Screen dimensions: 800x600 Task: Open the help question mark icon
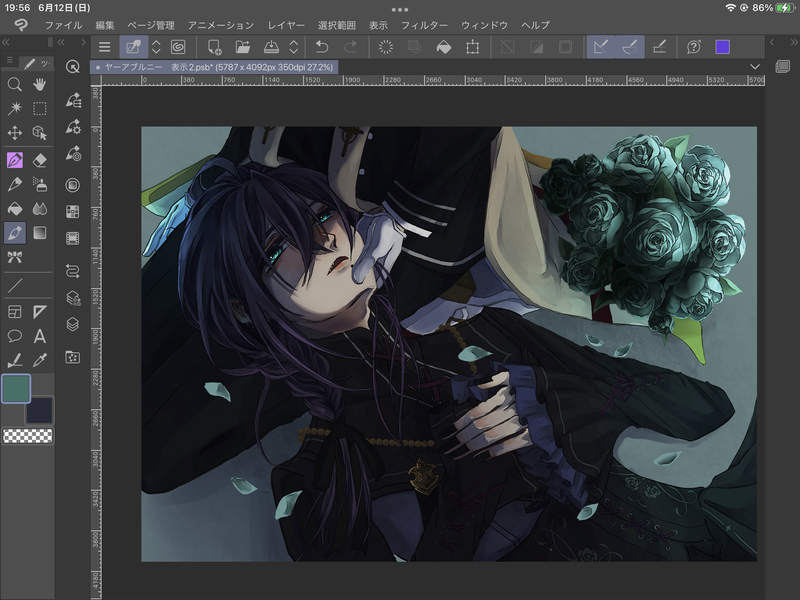[x=693, y=47]
